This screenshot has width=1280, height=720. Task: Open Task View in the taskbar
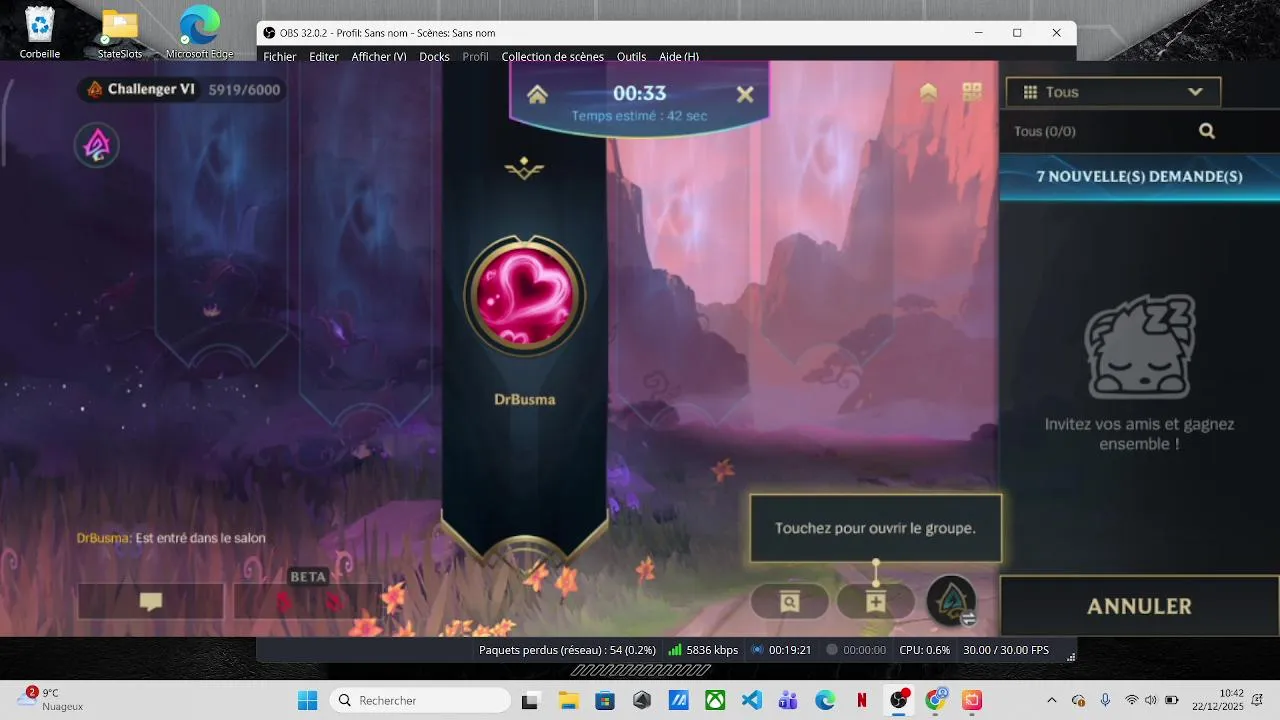(x=532, y=700)
